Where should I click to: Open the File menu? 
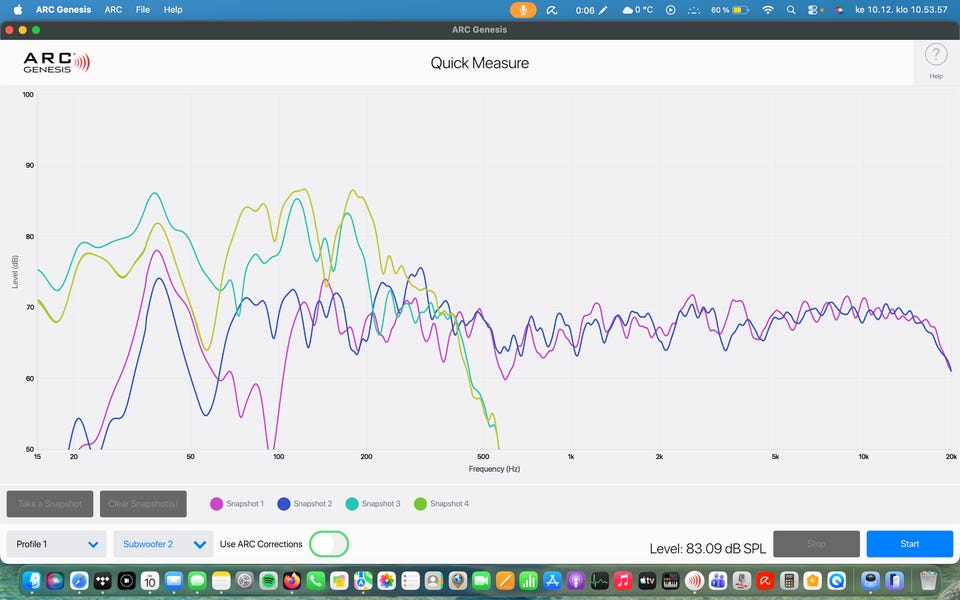[143, 10]
